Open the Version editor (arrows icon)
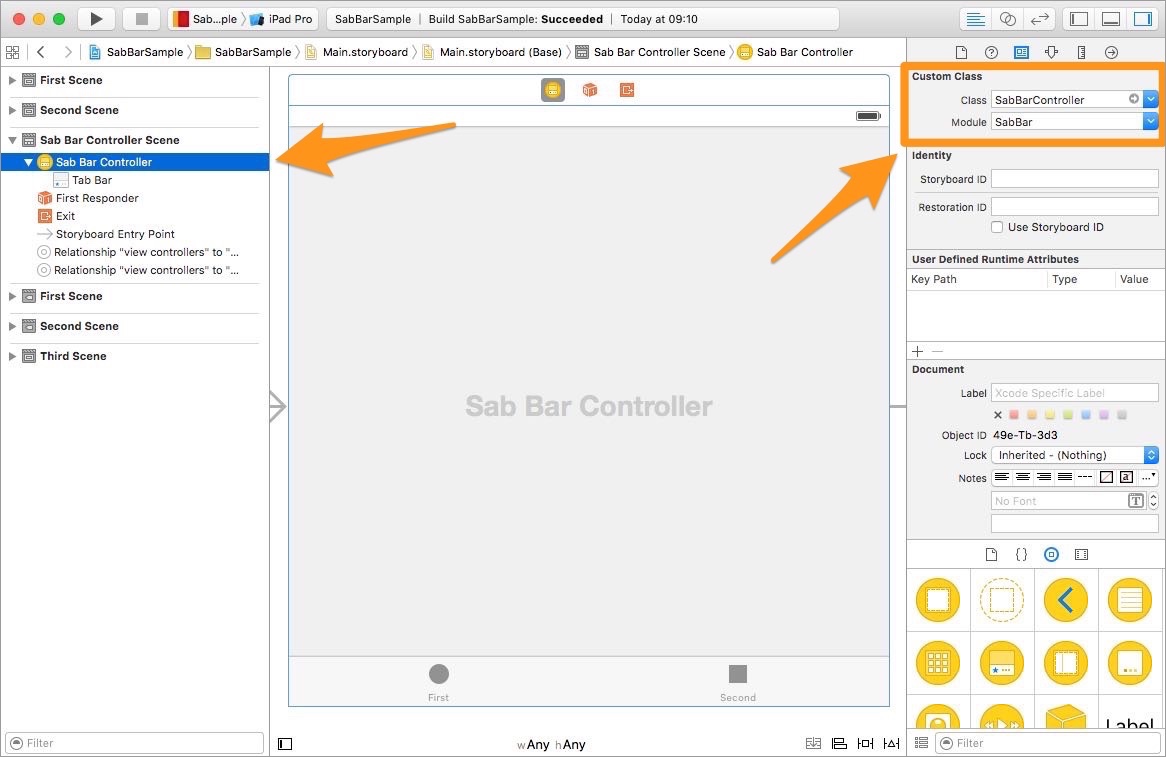The width and height of the screenshot is (1166, 757). [x=1040, y=19]
